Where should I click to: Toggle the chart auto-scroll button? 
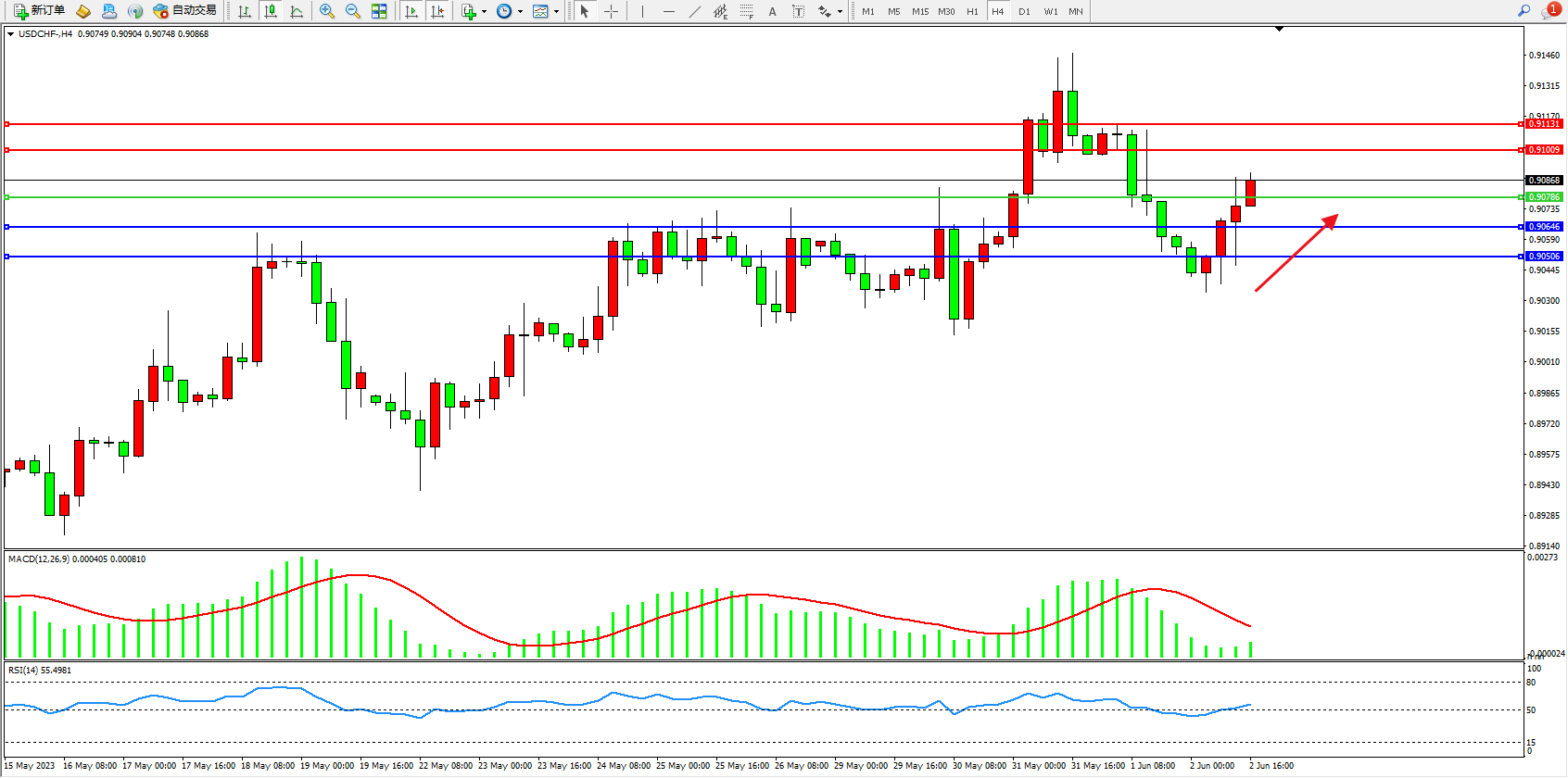[x=411, y=11]
